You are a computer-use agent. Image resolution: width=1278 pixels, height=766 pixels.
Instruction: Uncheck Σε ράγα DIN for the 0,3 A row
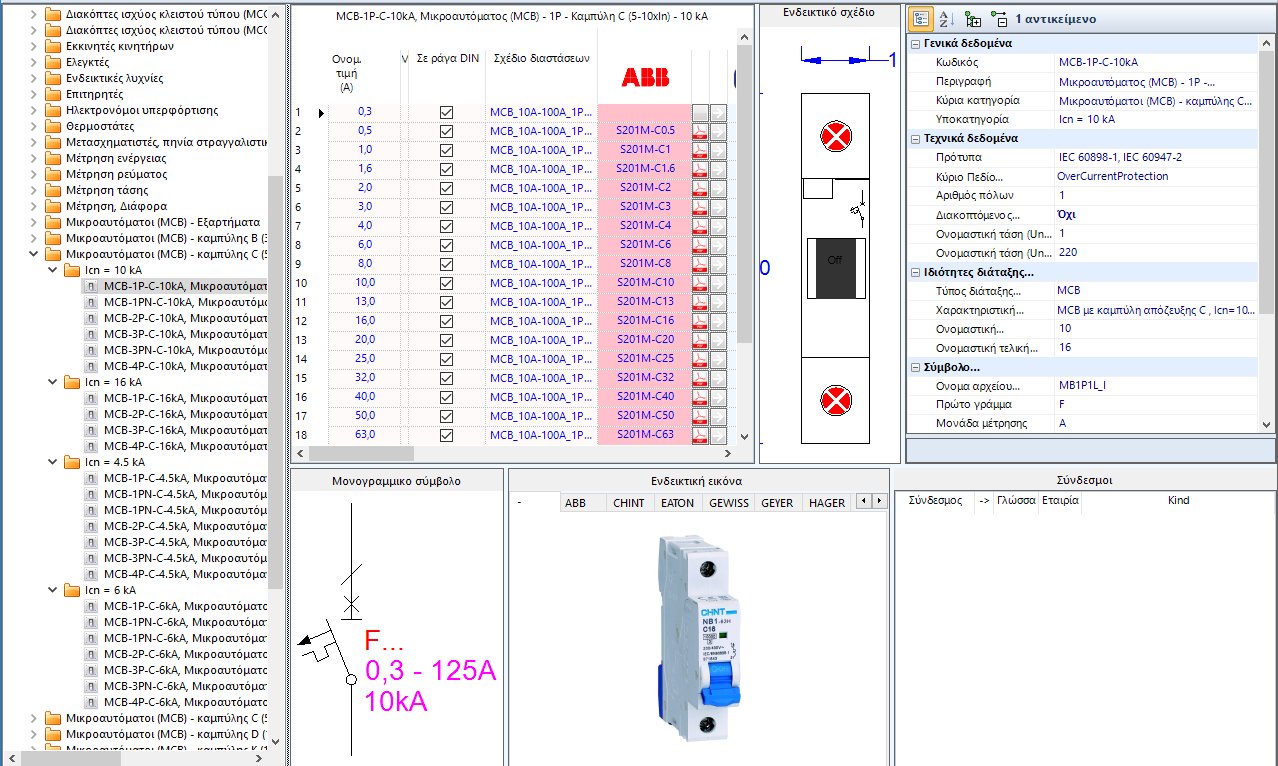pos(446,113)
